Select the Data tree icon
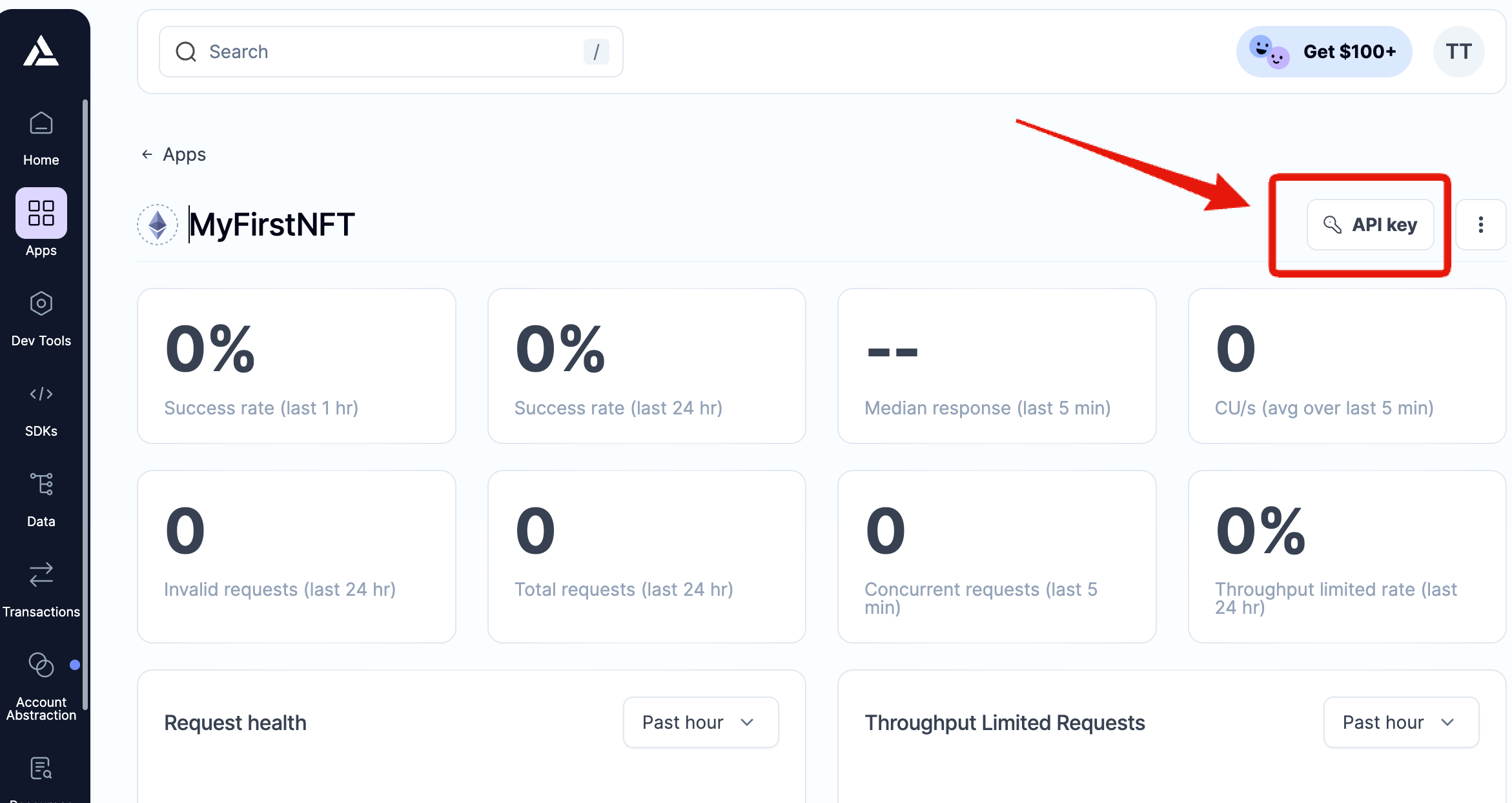This screenshot has height=803, width=1512. click(41, 484)
